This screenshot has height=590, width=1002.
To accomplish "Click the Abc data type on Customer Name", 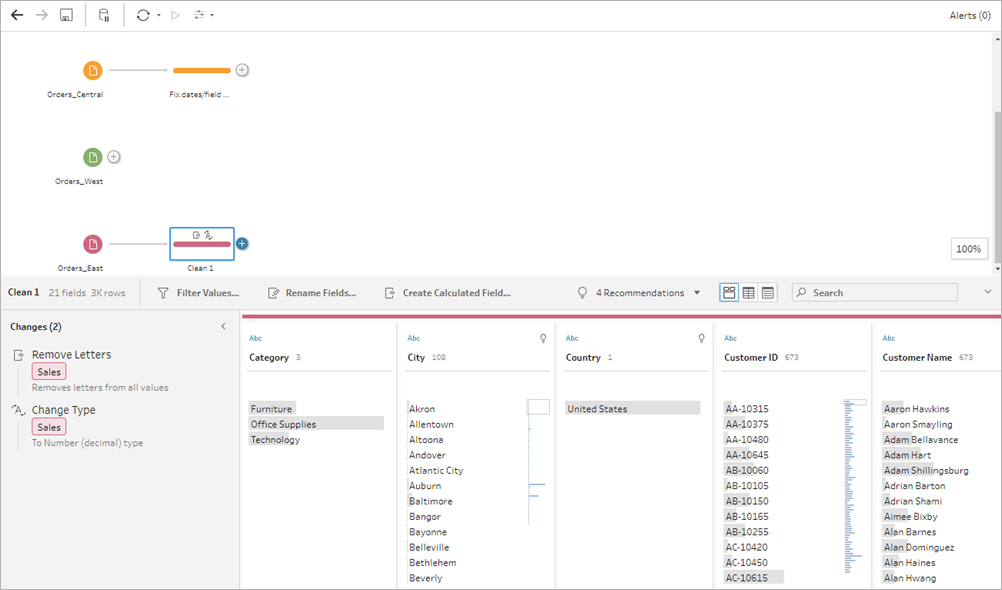I will tap(889, 338).
